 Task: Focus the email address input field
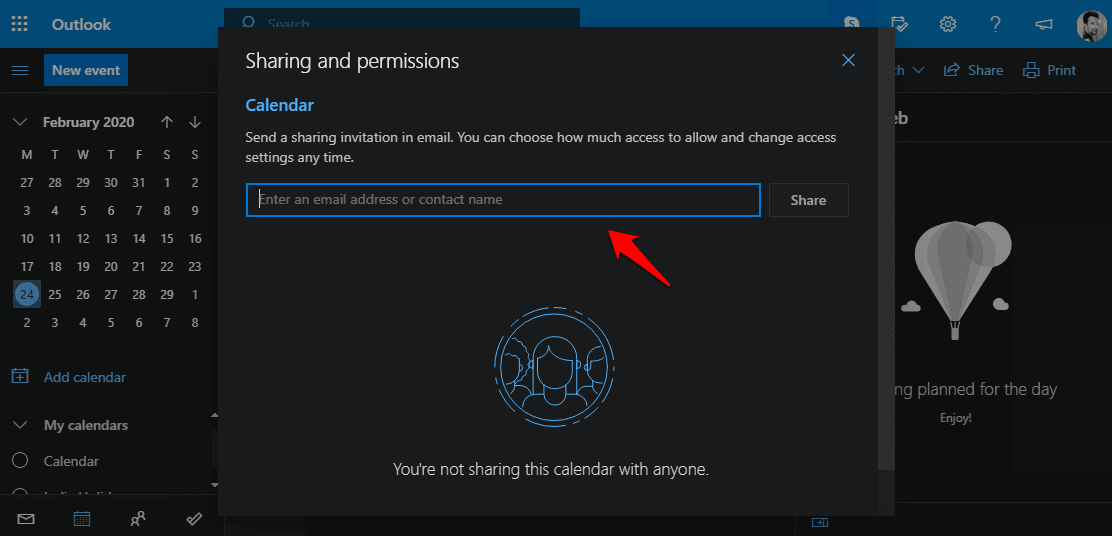504,200
